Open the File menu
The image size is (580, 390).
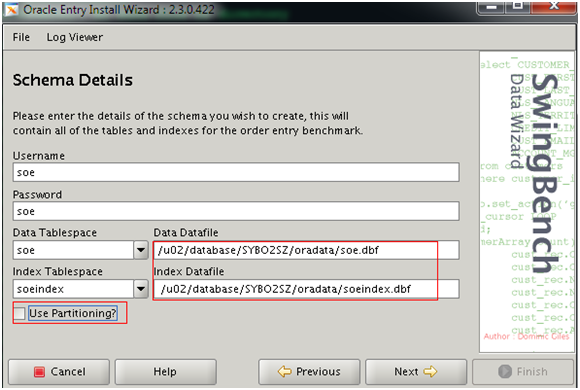coord(21,37)
